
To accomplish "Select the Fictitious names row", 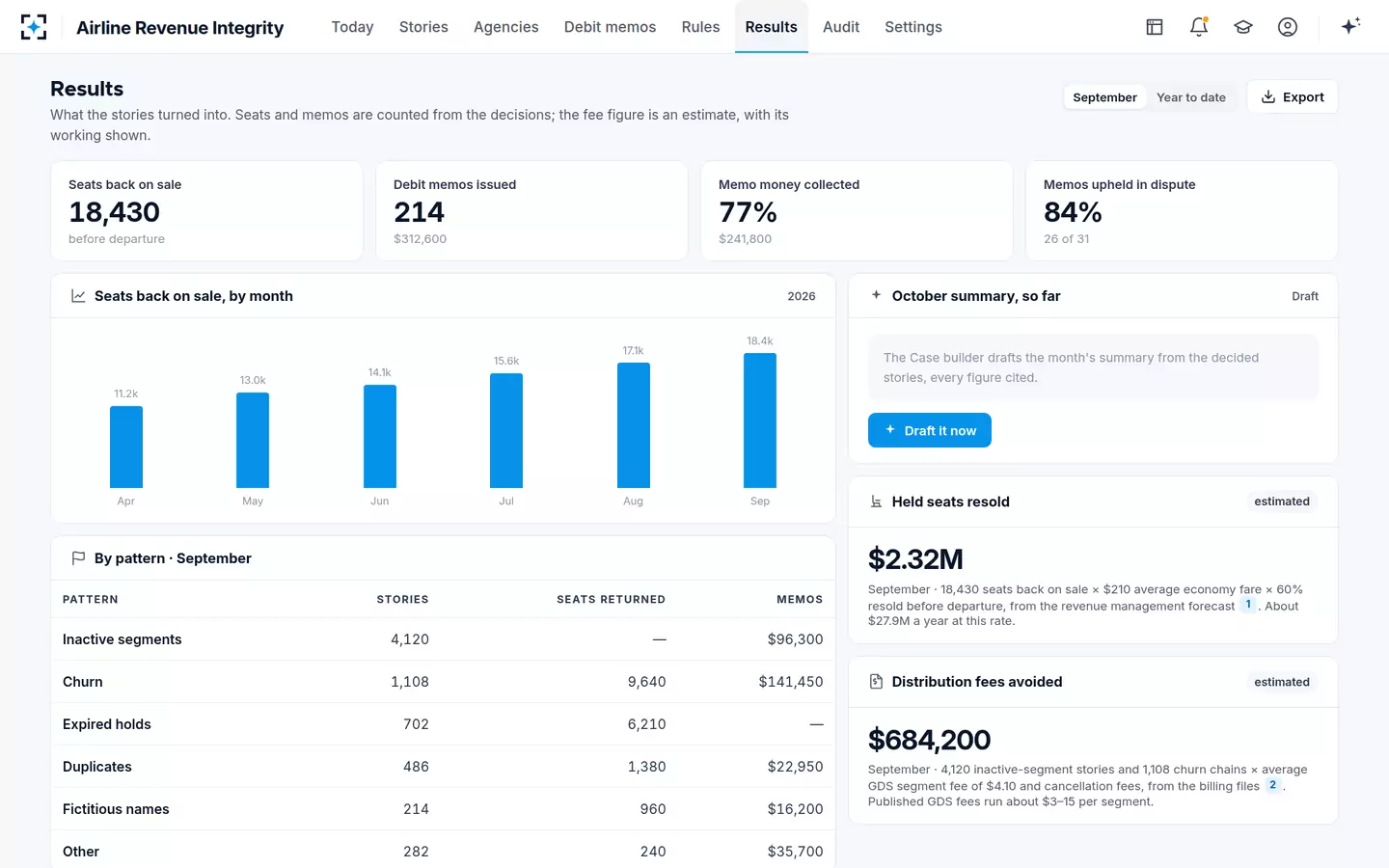I will (x=443, y=809).
